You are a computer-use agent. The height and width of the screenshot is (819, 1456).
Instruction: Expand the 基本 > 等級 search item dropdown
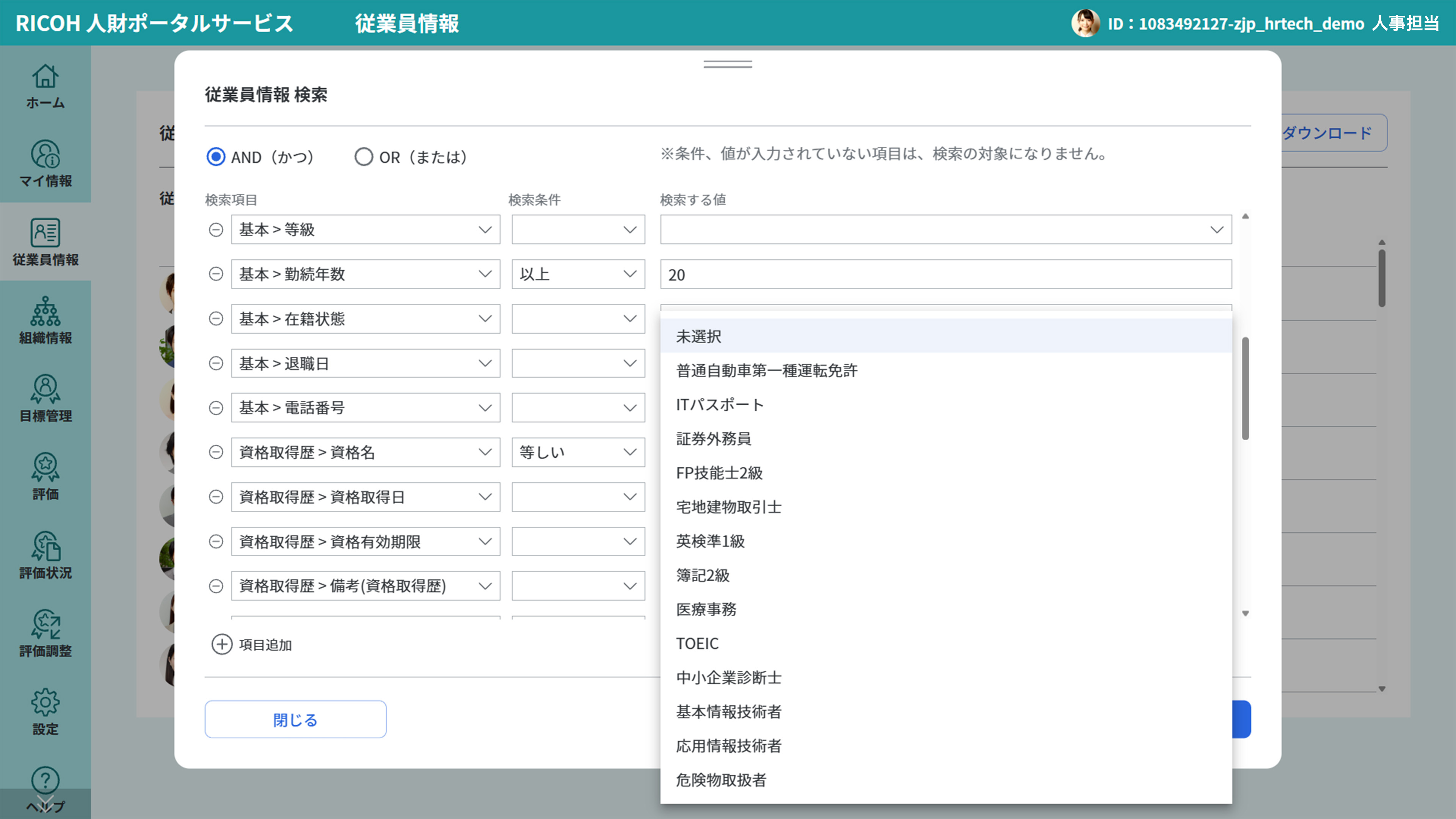365,229
